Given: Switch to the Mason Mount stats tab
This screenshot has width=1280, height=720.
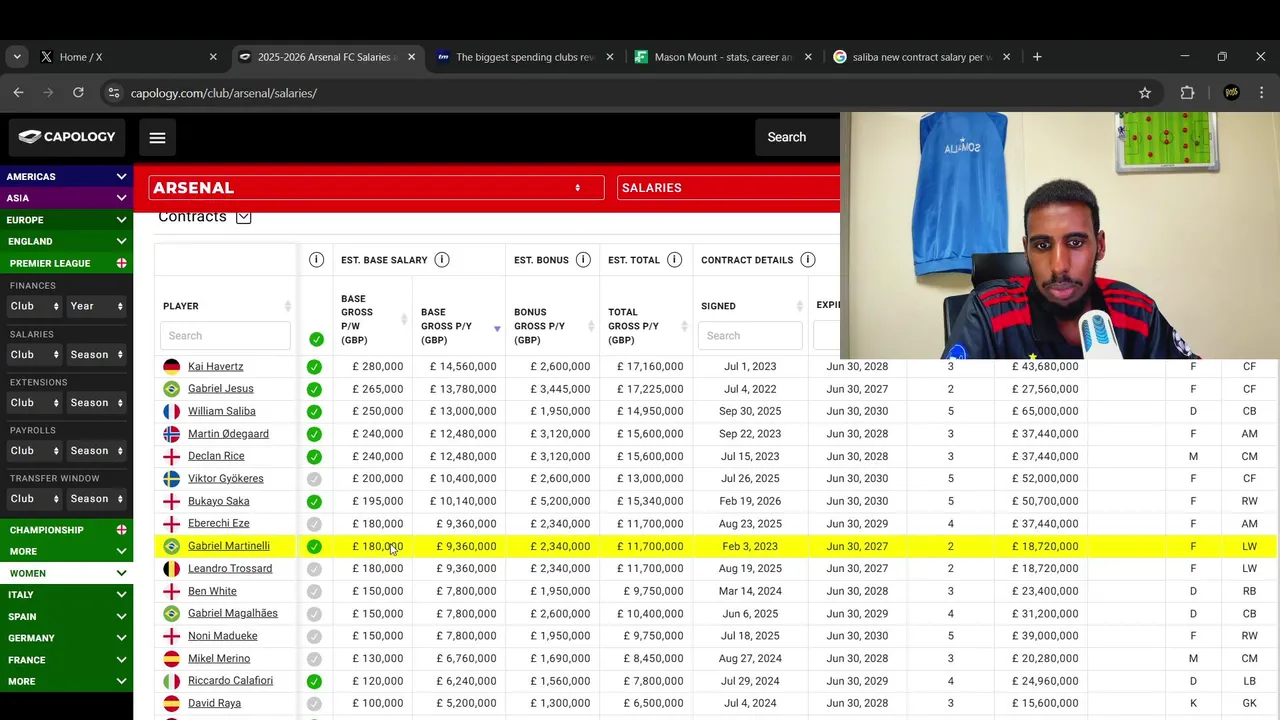Looking at the screenshot, I should (723, 57).
